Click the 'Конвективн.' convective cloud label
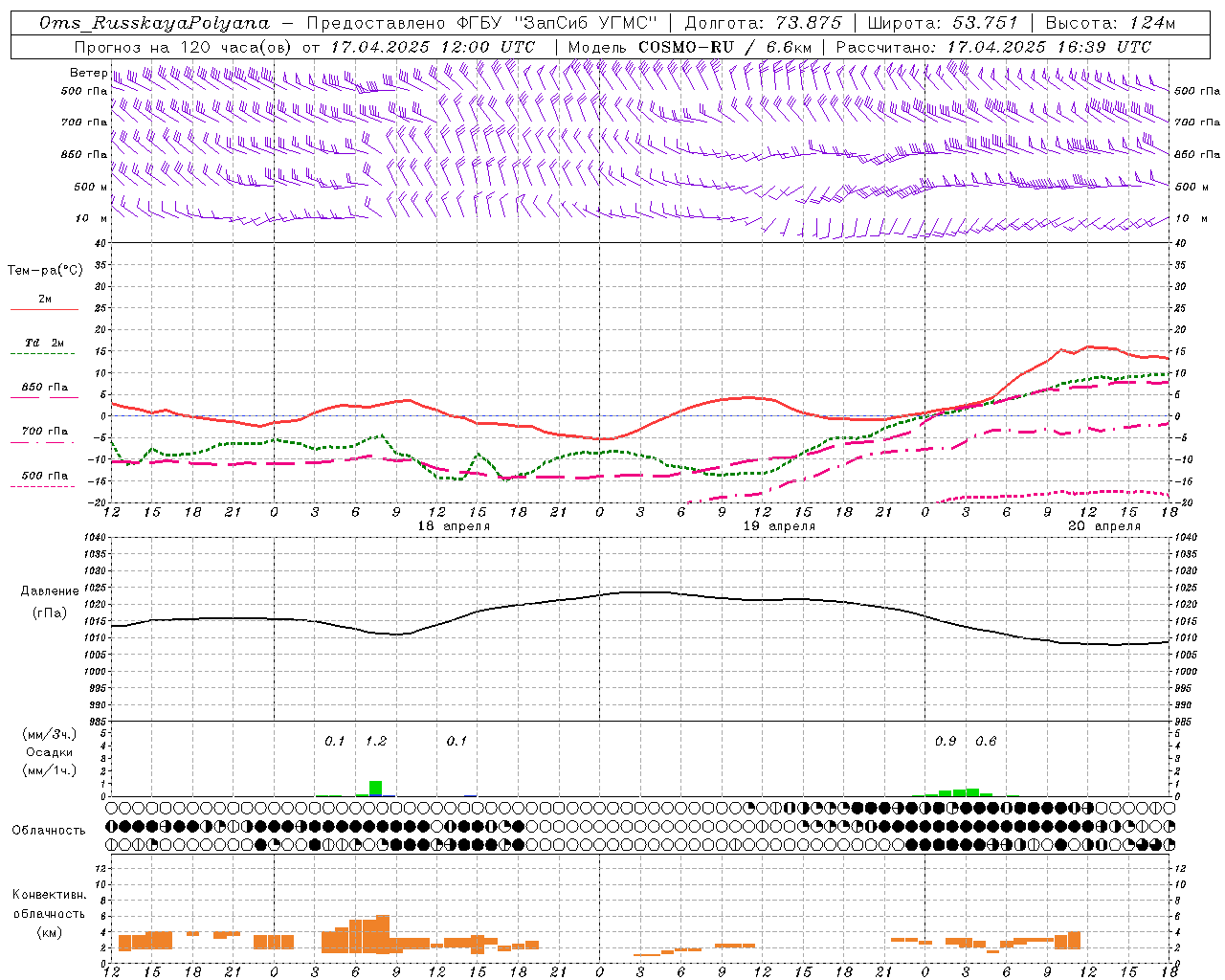 (x=50, y=895)
